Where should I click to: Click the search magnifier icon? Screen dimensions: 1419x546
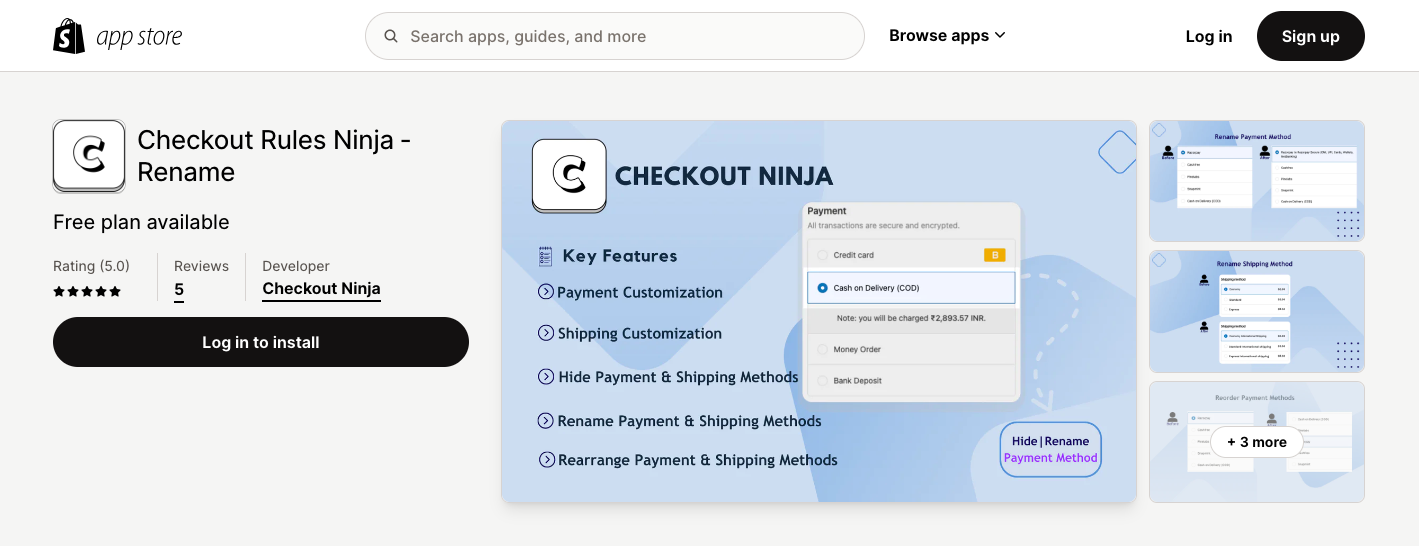[x=391, y=36]
